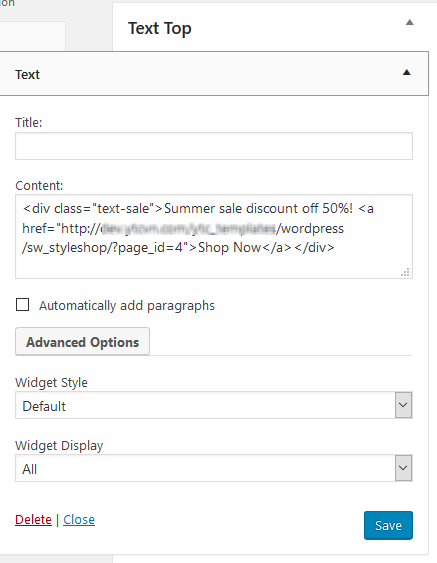
Task: Collapse the Text widget arrow icon
Action: [406, 73]
